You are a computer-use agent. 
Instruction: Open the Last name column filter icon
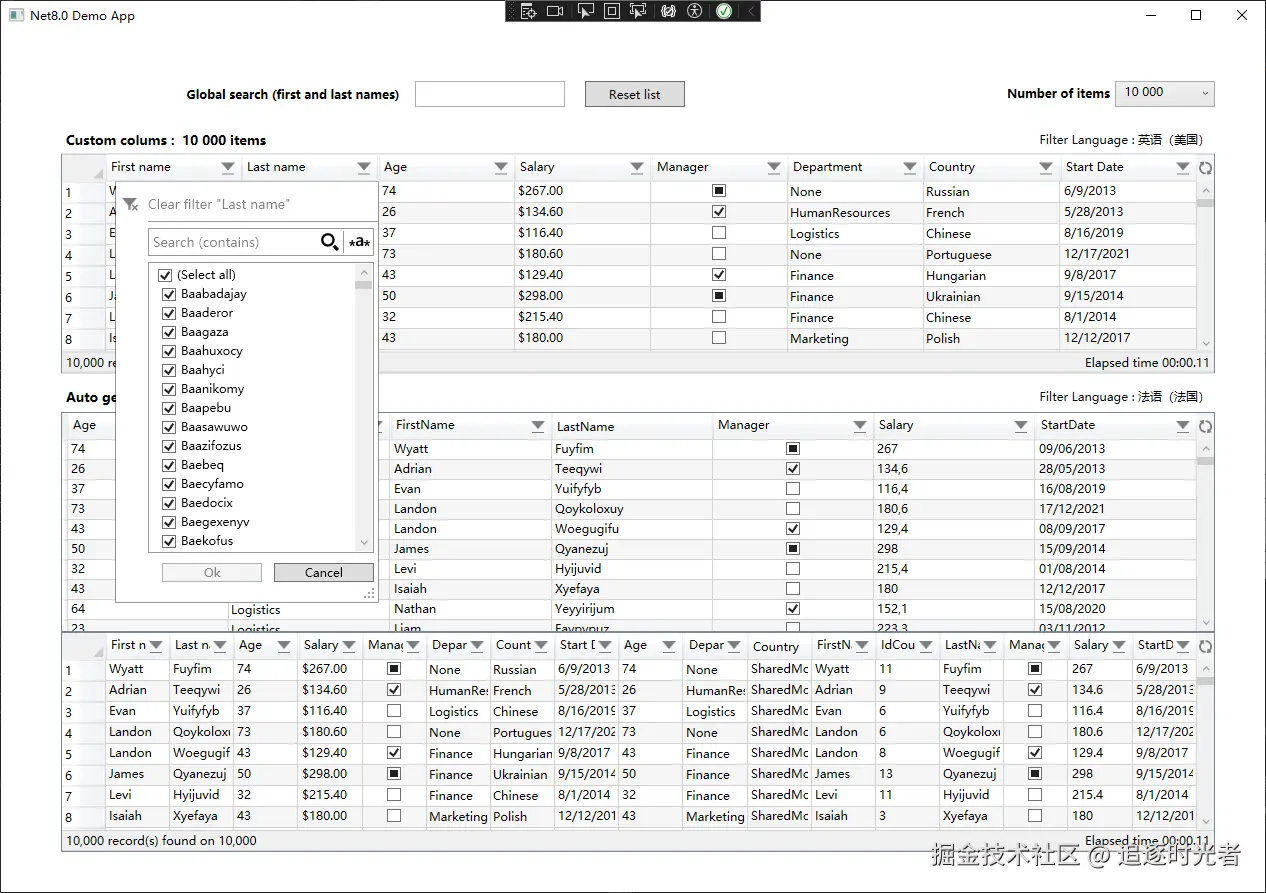click(x=364, y=168)
